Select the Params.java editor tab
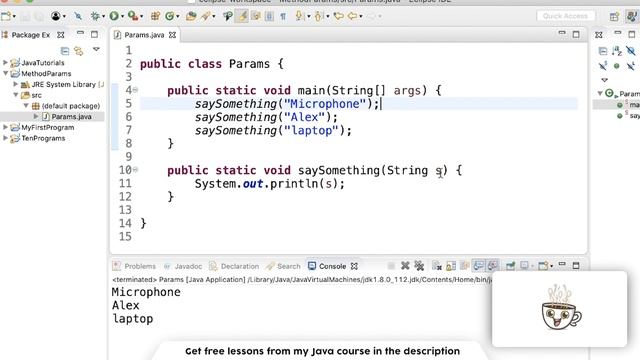 pyautogui.click(x=144, y=35)
